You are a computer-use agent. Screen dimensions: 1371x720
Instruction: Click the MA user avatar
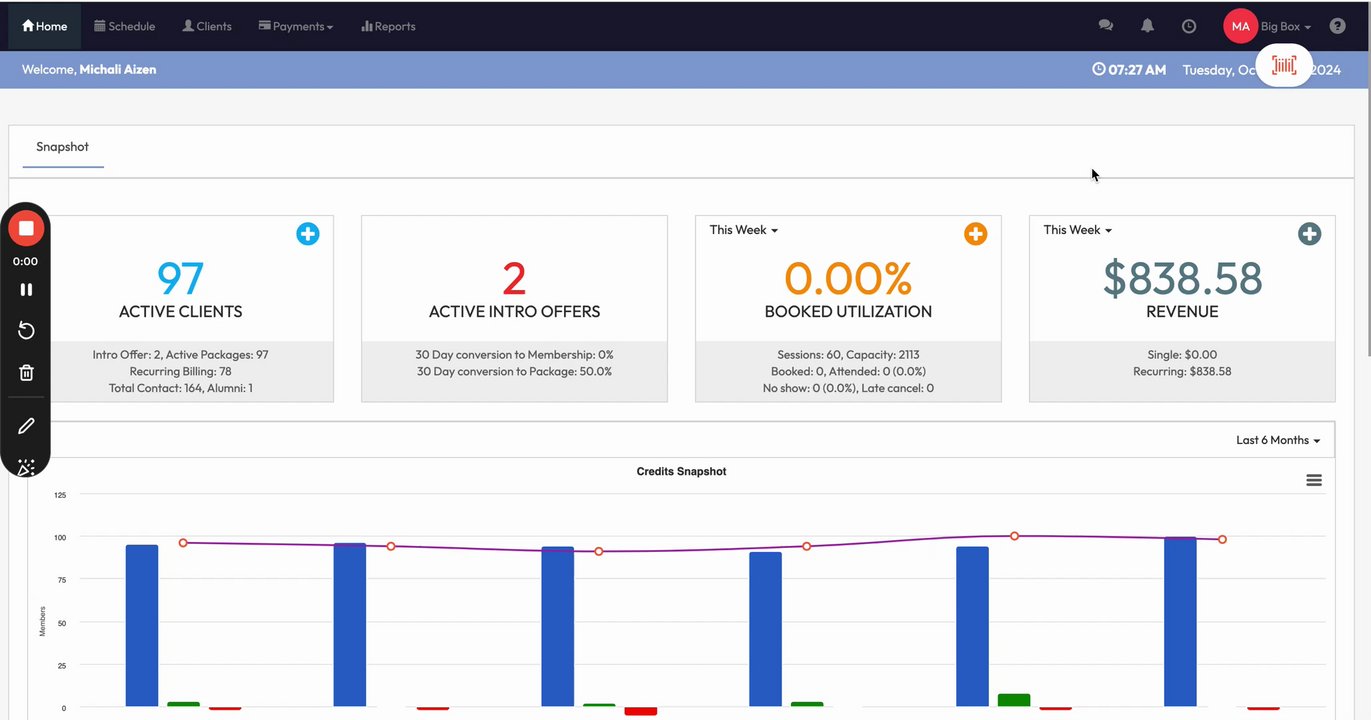pos(1240,26)
